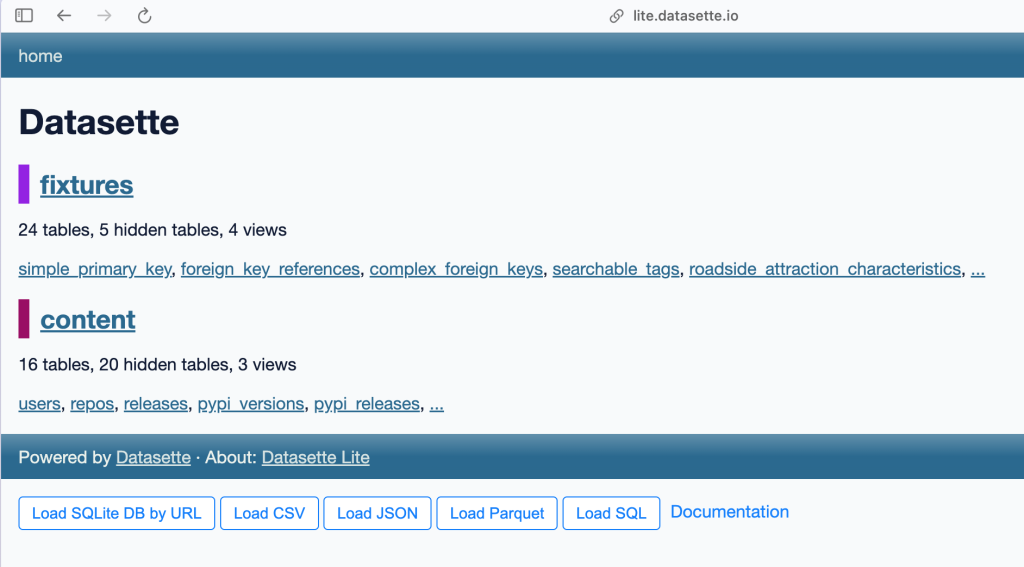Follow the Datasette footer link
This screenshot has height=567, width=1024.
[x=153, y=457]
